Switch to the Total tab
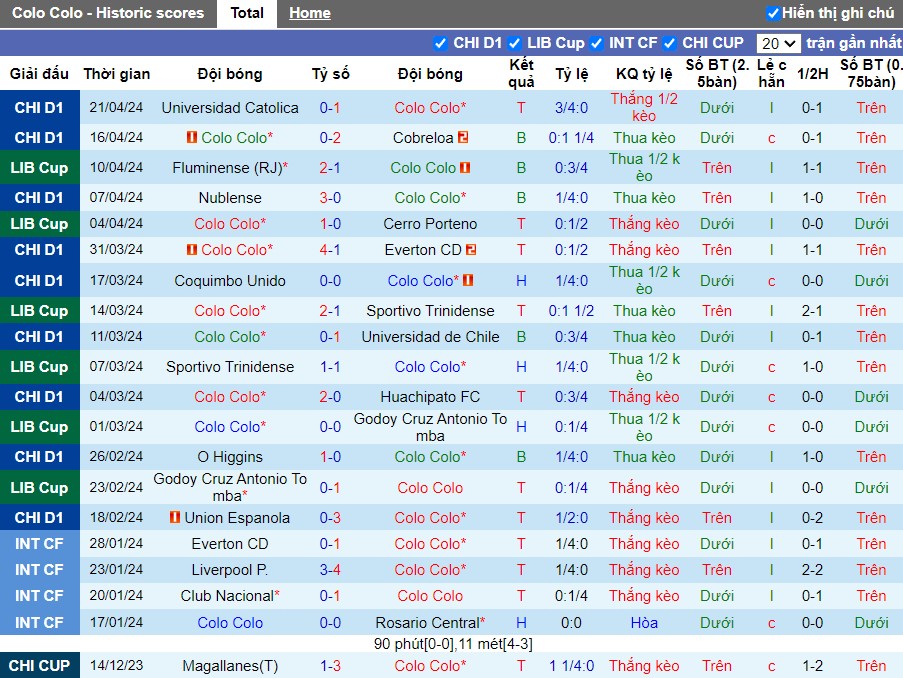Image resolution: width=903 pixels, height=678 pixels. 247,13
